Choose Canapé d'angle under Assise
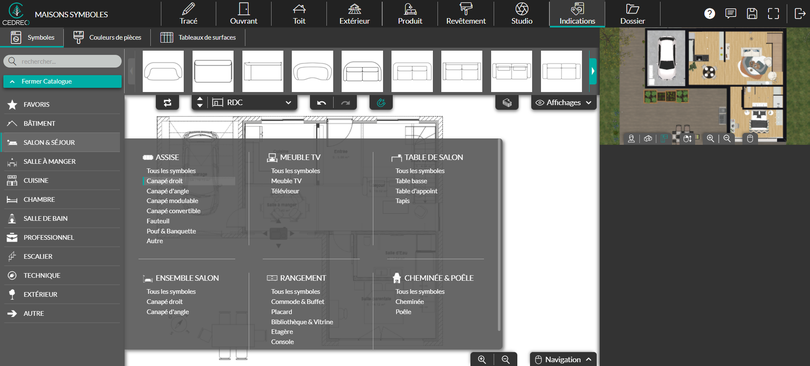810x366 pixels. [x=168, y=191]
